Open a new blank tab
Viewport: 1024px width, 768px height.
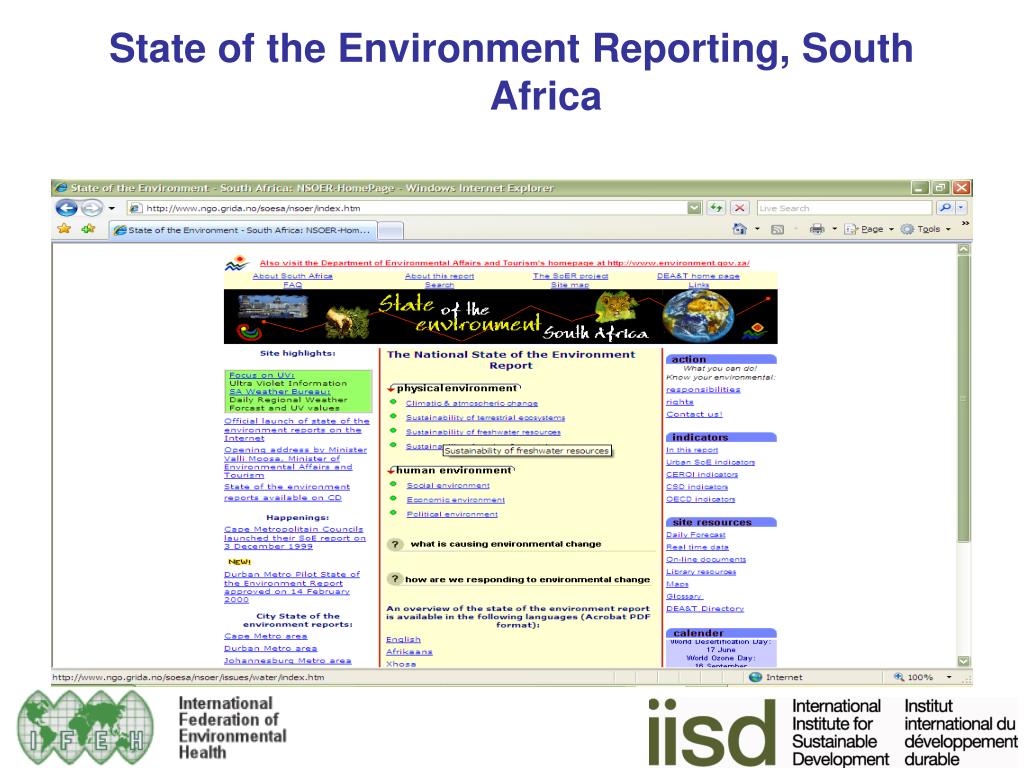click(391, 231)
